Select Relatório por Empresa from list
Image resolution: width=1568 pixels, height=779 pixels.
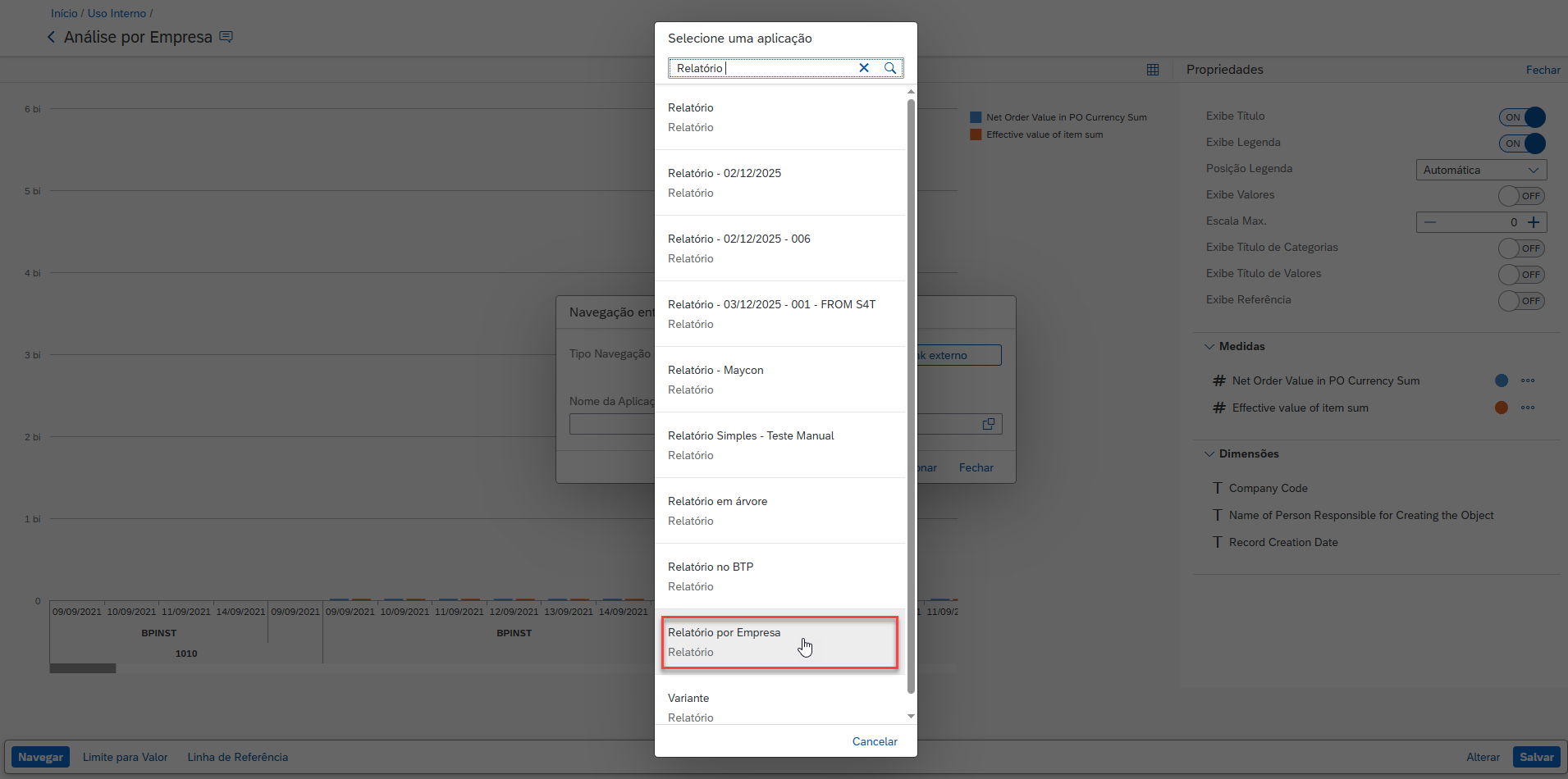pyautogui.click(x=779, y=642)
